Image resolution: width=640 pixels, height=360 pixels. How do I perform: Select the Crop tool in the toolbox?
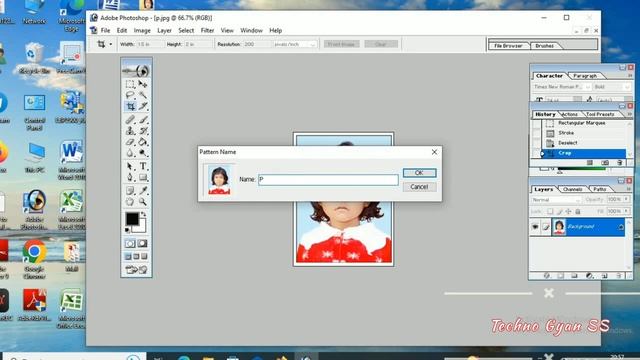click(130, 106)
